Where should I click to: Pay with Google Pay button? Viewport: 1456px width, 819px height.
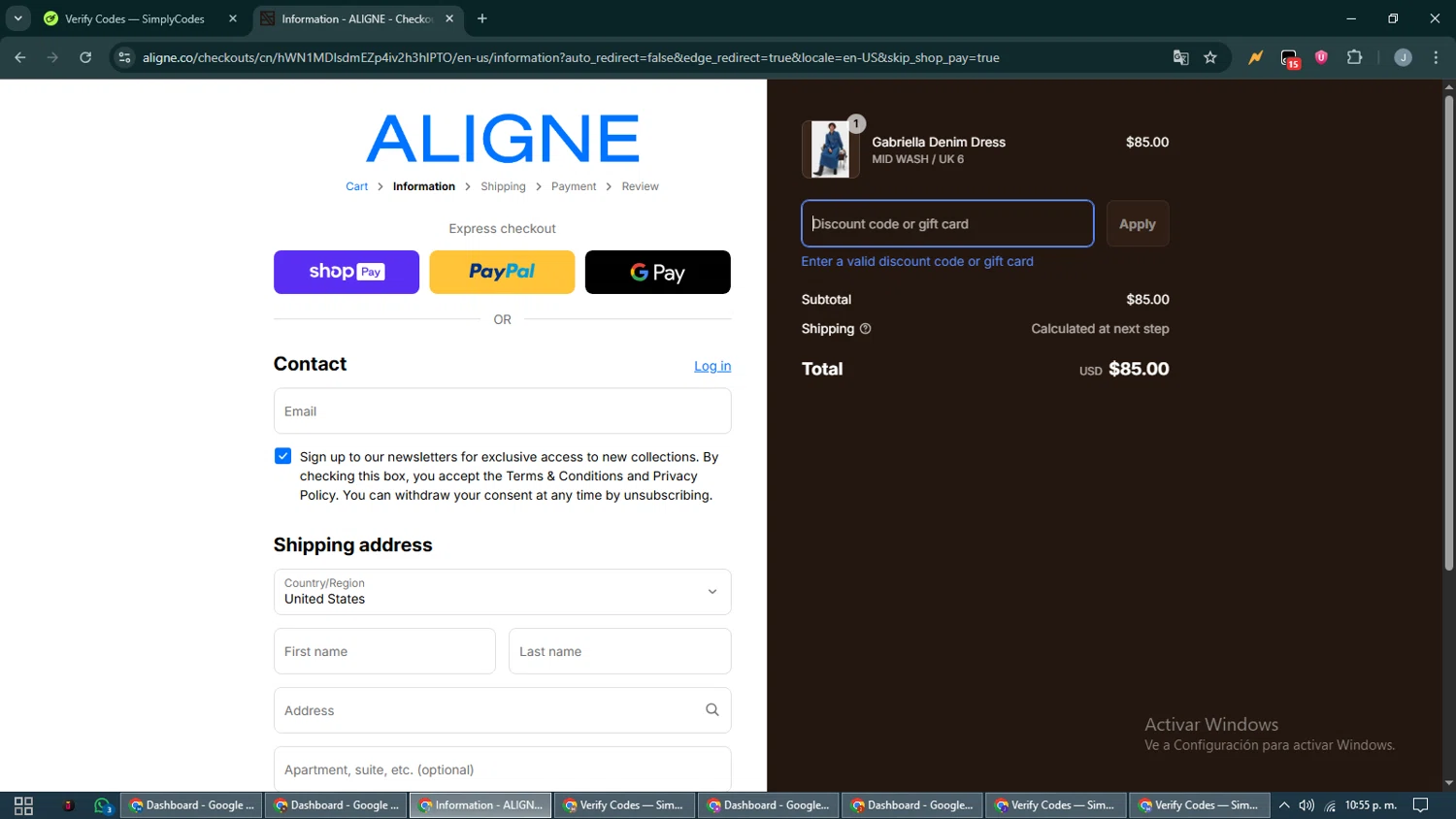(x=658, y=272)
